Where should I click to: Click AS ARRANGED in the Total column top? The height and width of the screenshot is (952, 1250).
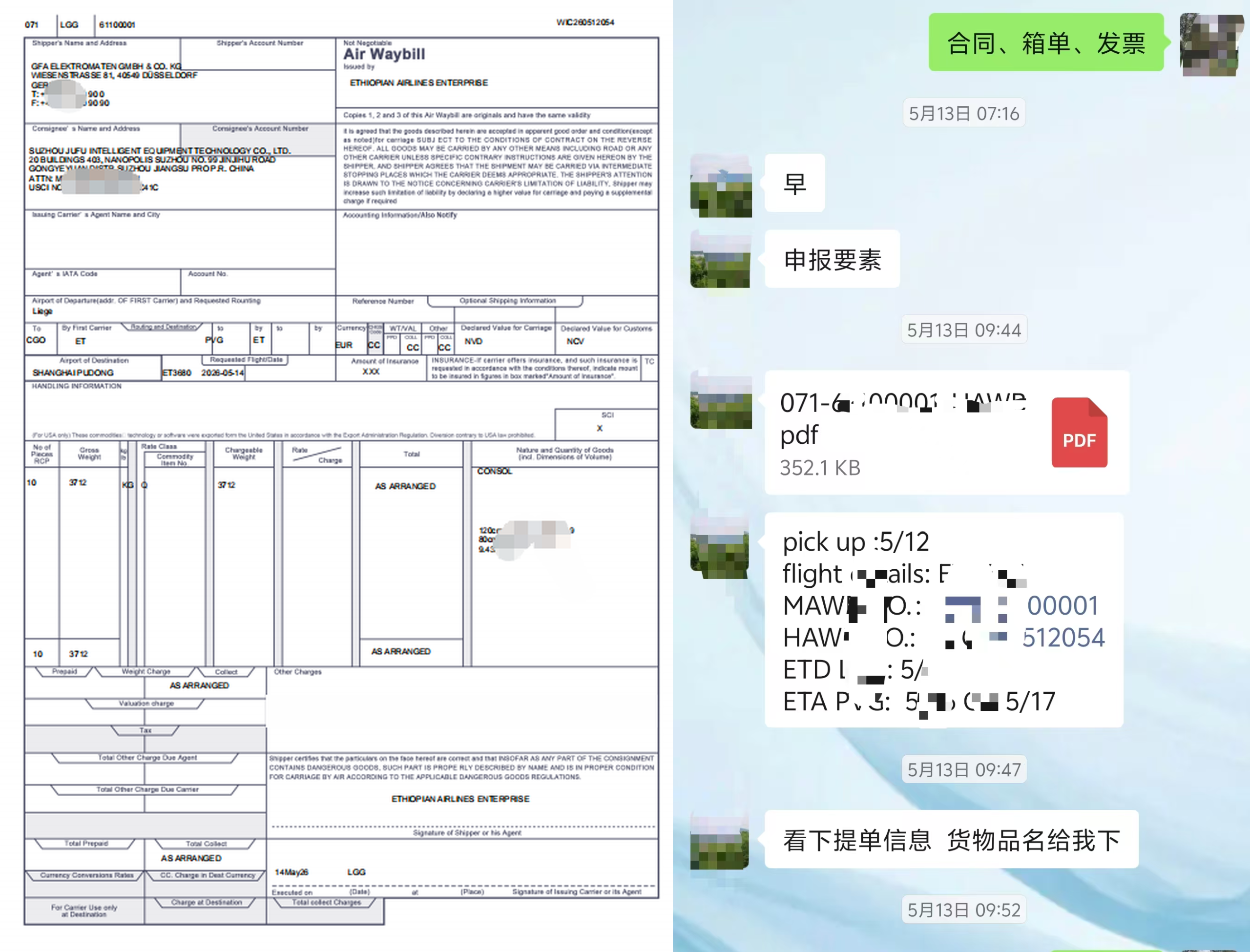coord(405,486)
